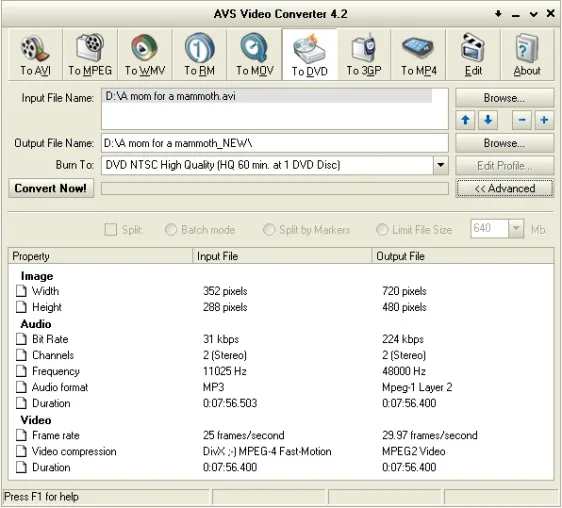This screenshot has height=508, width=562.
Task: Click the '0:07:56.503' audio duration value
Action: 230,403
